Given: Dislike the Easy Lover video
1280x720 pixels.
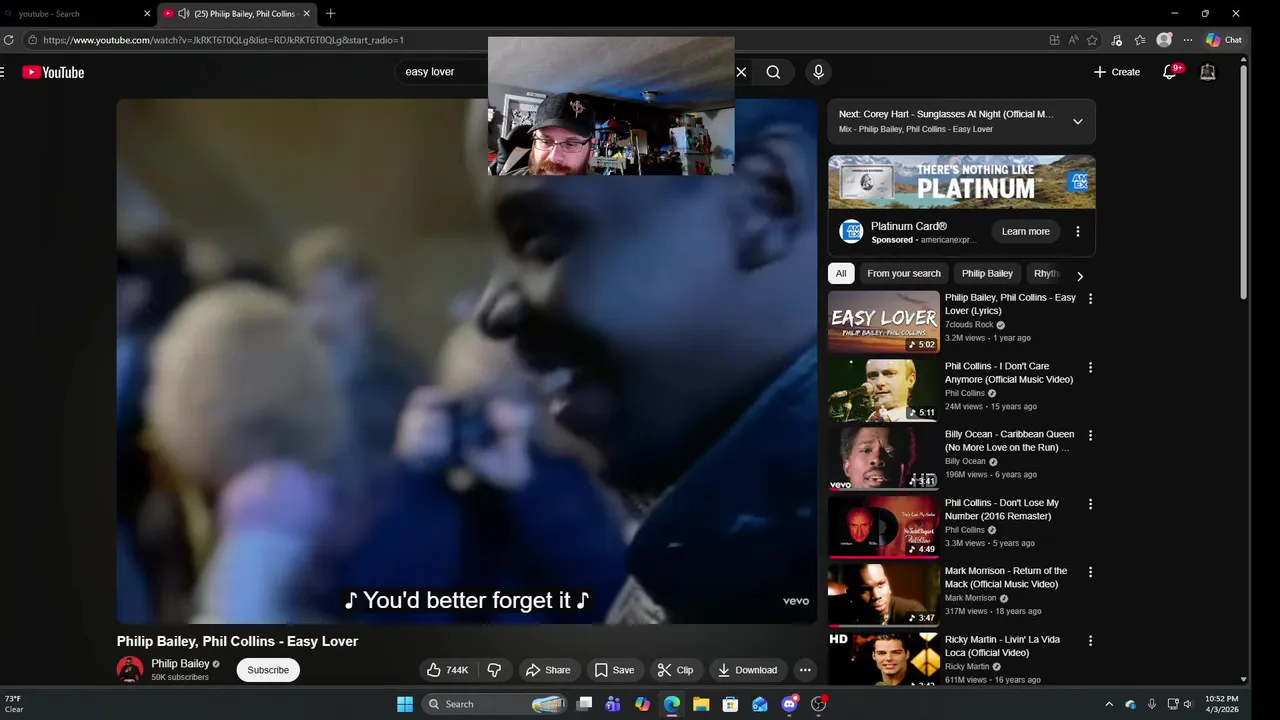Looking at the screenshot, I should [x=494, y=670].
